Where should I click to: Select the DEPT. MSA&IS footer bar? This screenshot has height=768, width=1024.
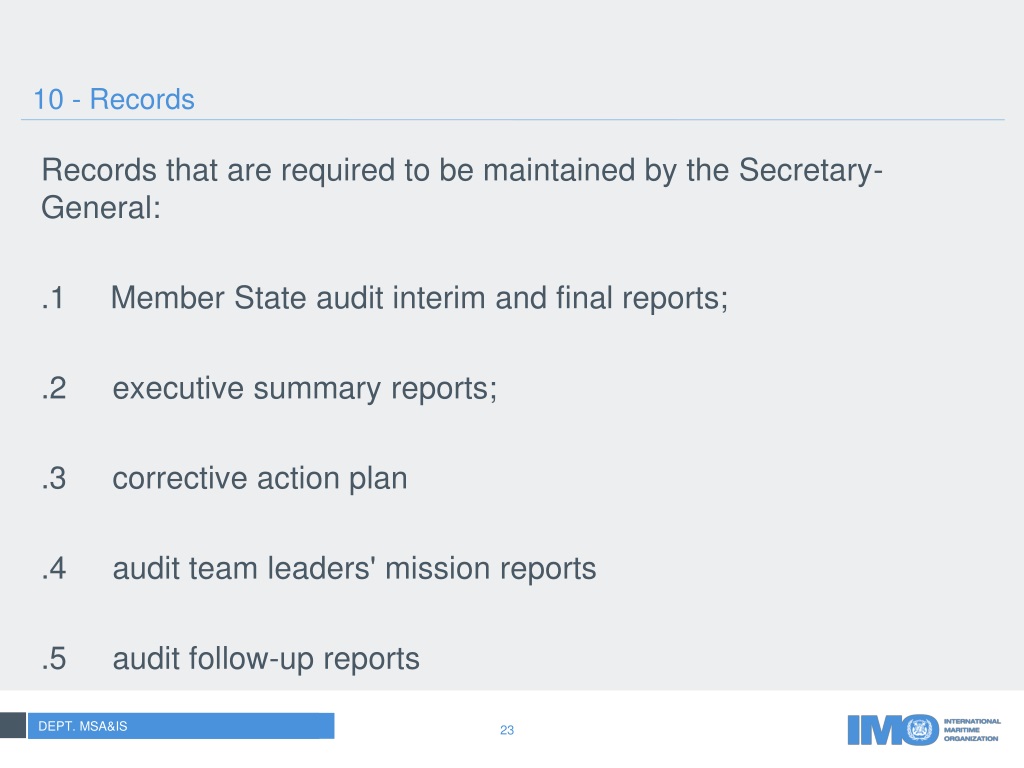click(181, 726)
